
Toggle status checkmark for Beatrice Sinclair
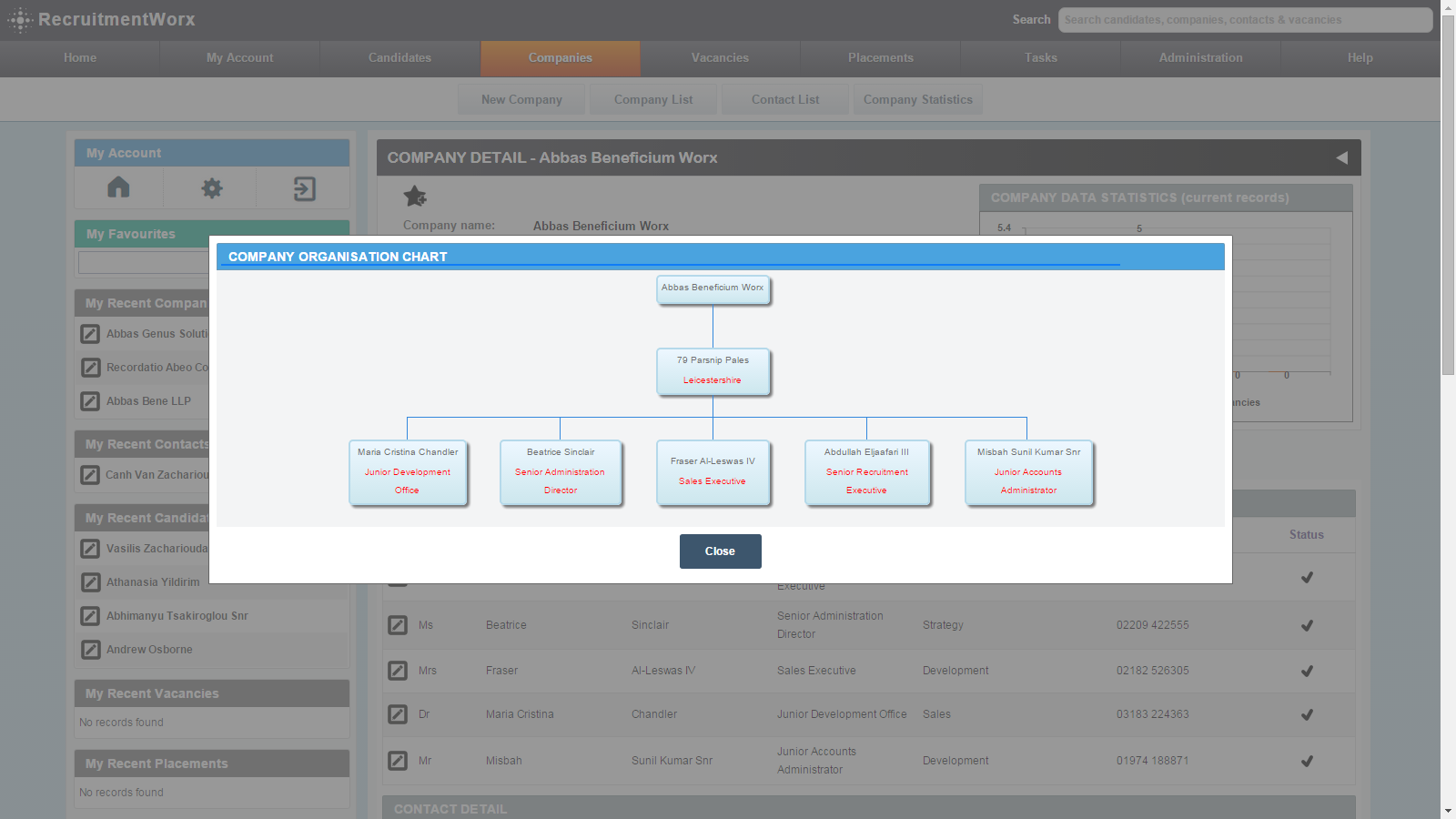[x=1307, y=625]
